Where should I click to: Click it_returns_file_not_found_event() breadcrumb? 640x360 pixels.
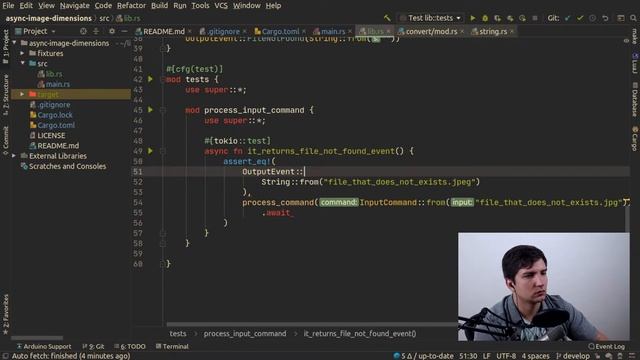tap(360, 334)
